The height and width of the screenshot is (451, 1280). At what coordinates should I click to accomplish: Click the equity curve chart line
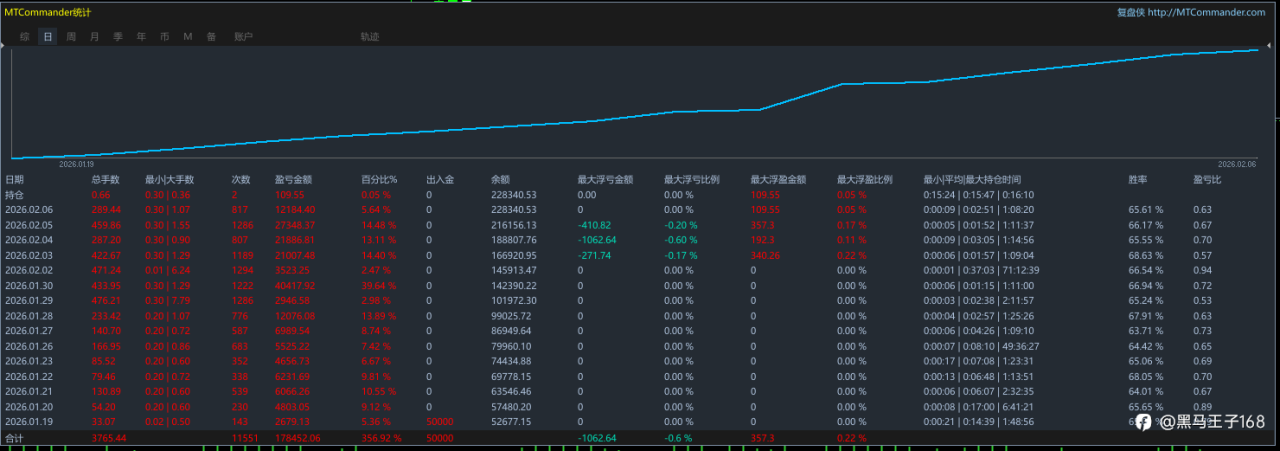pyautogui.click(x=636, y=105)
